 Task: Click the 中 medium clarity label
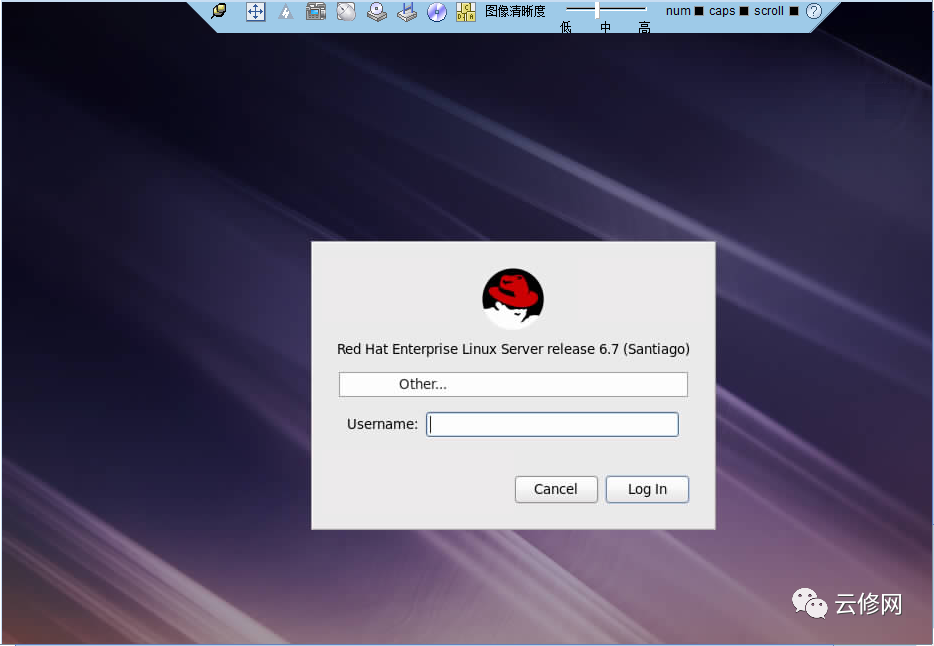click(605, 27)
